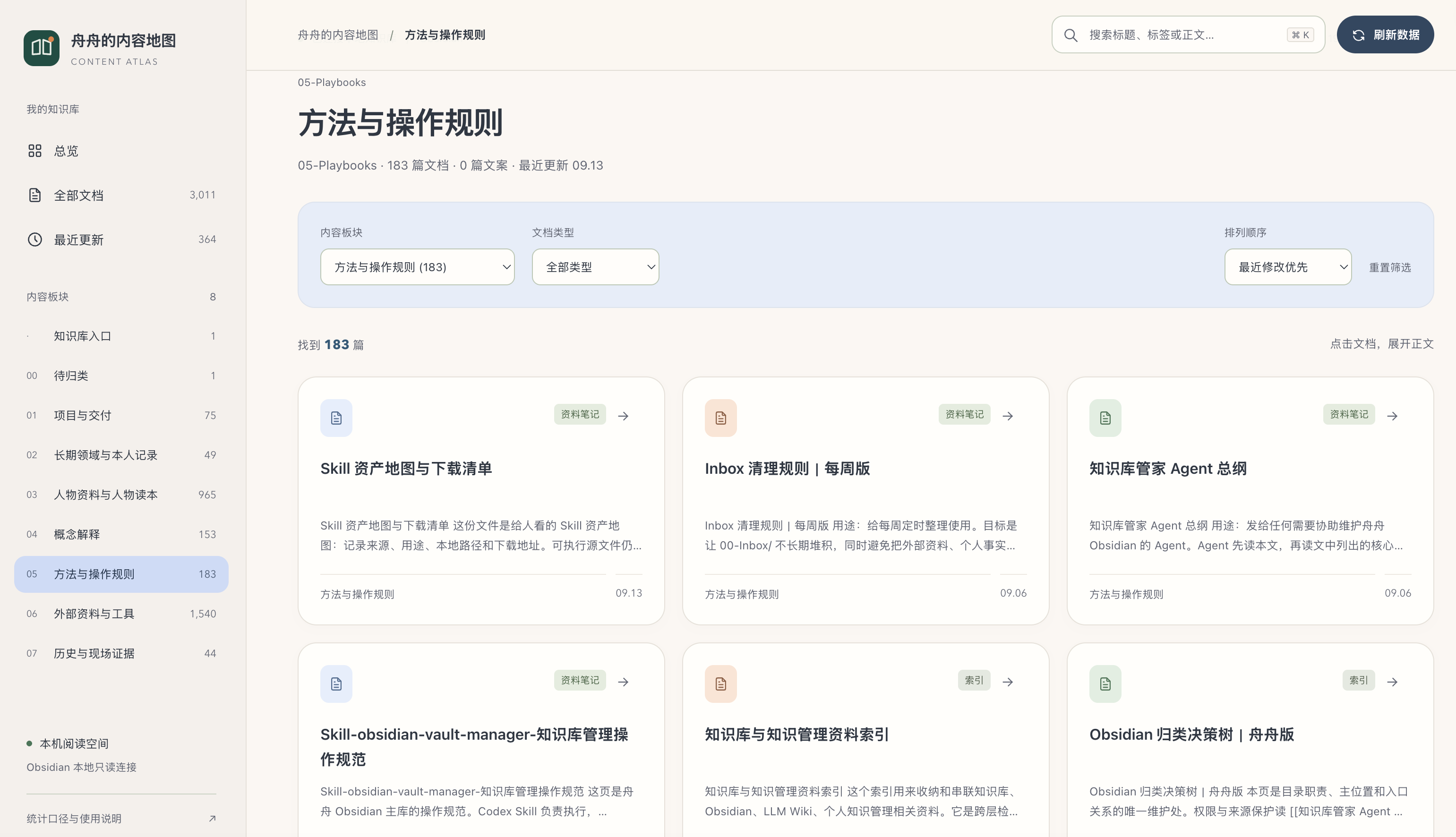Click 找到 183 篇 result count
This screenshot has height=837, width=1456.
331,344
